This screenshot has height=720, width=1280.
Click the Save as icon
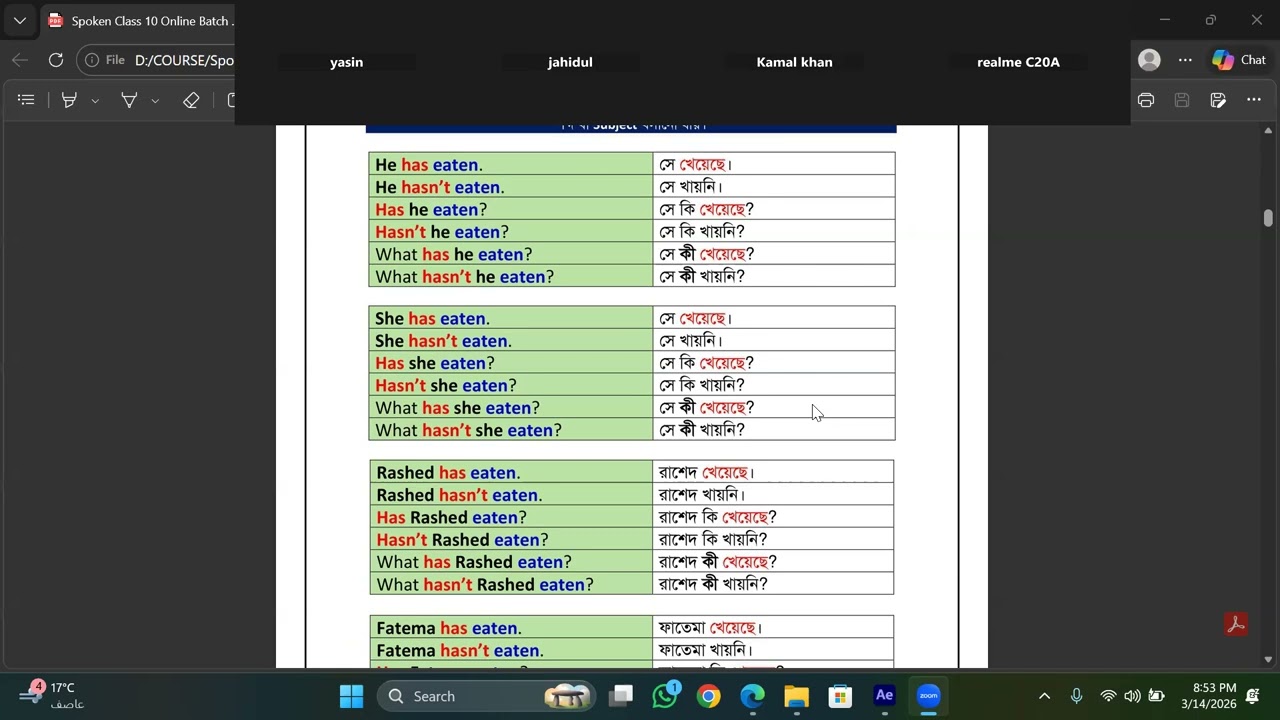tap(1218, 100)
